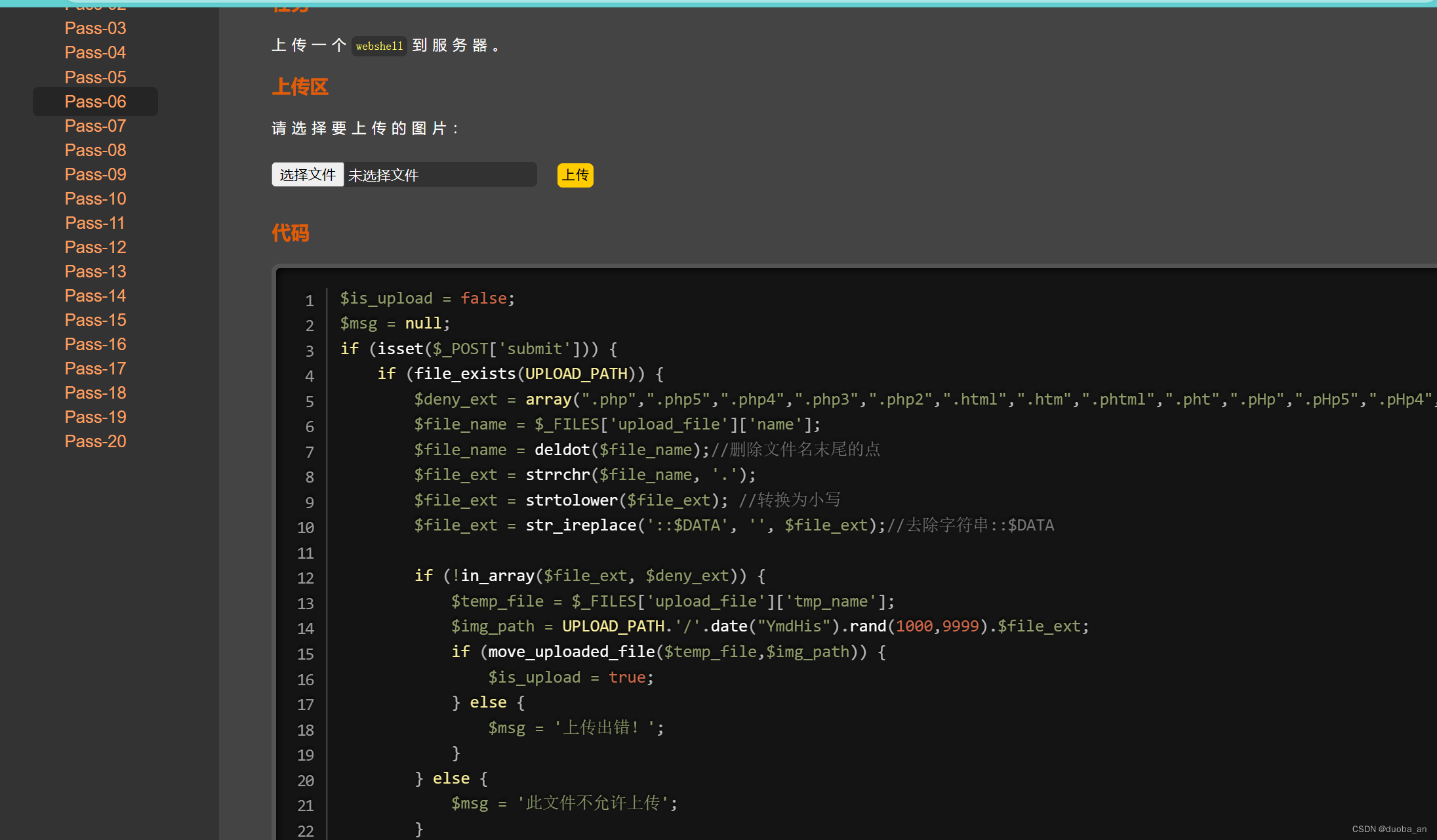This screenshot has height=840, width=1437.
Task: Choose Pass-09 in the navigation list
Action: pyautogui.click(x=95, y=174)
